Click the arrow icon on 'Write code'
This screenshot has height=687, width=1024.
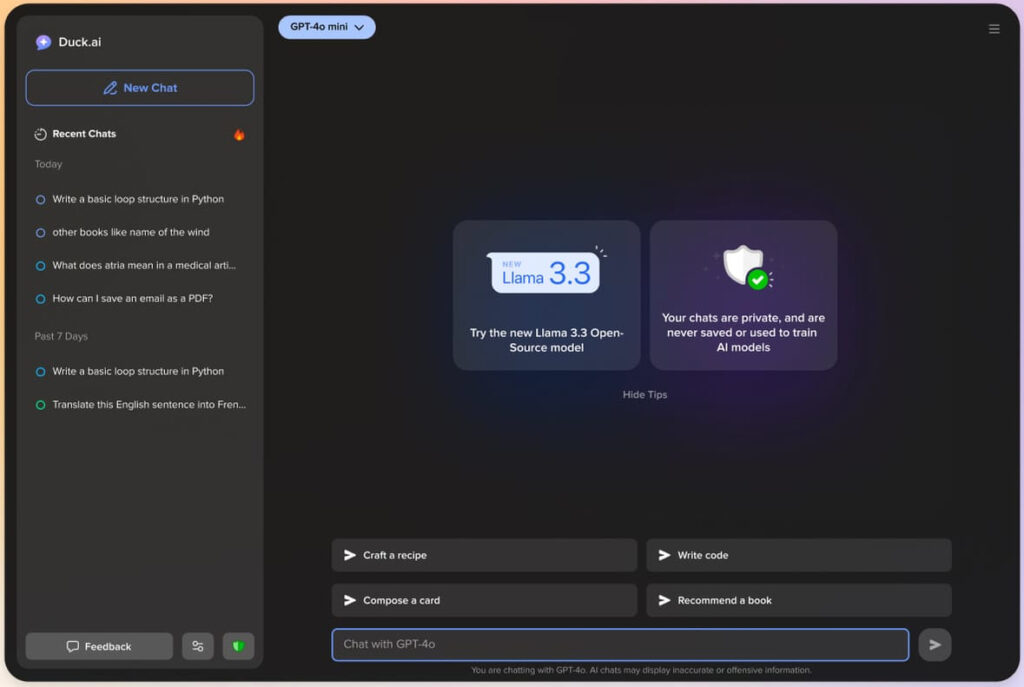point(664,555)
